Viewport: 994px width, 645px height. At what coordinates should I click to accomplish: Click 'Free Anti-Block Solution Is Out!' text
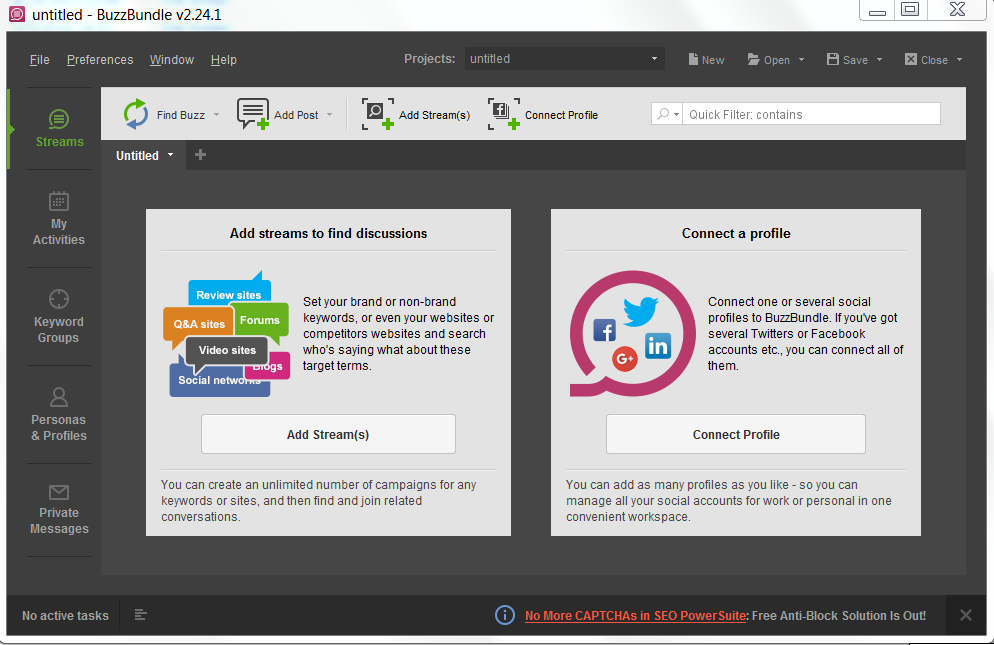coord(839,615)
